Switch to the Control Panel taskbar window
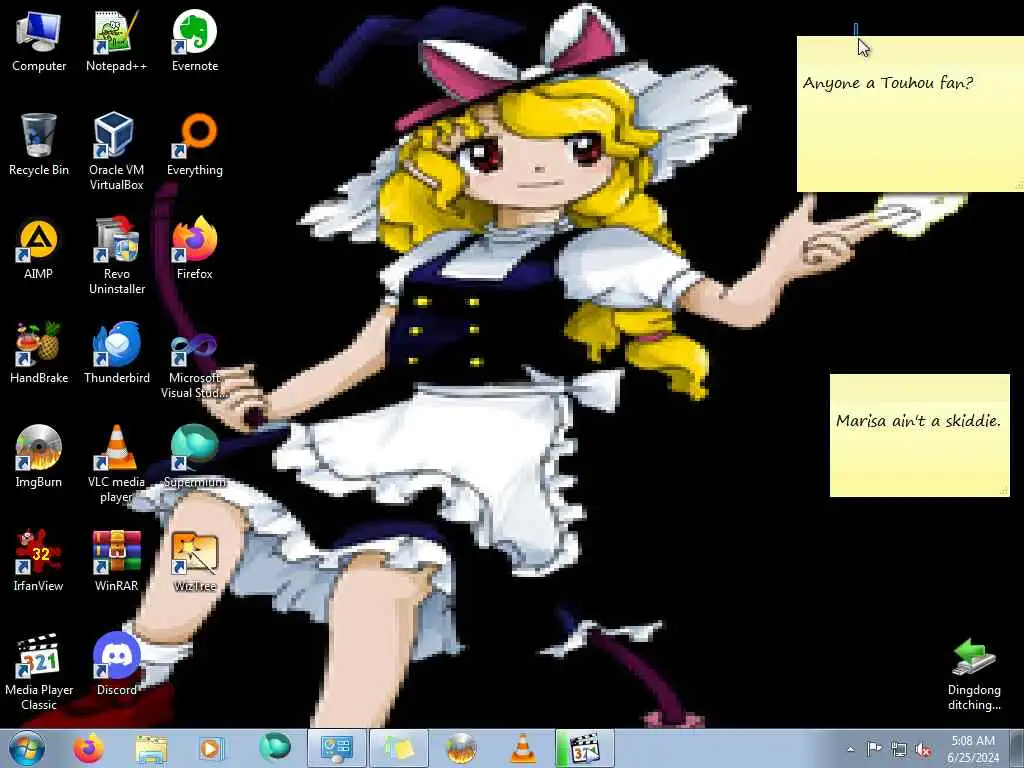Image resolution: width=1024 pixels, height=768 pixels. tap(337, 748)
